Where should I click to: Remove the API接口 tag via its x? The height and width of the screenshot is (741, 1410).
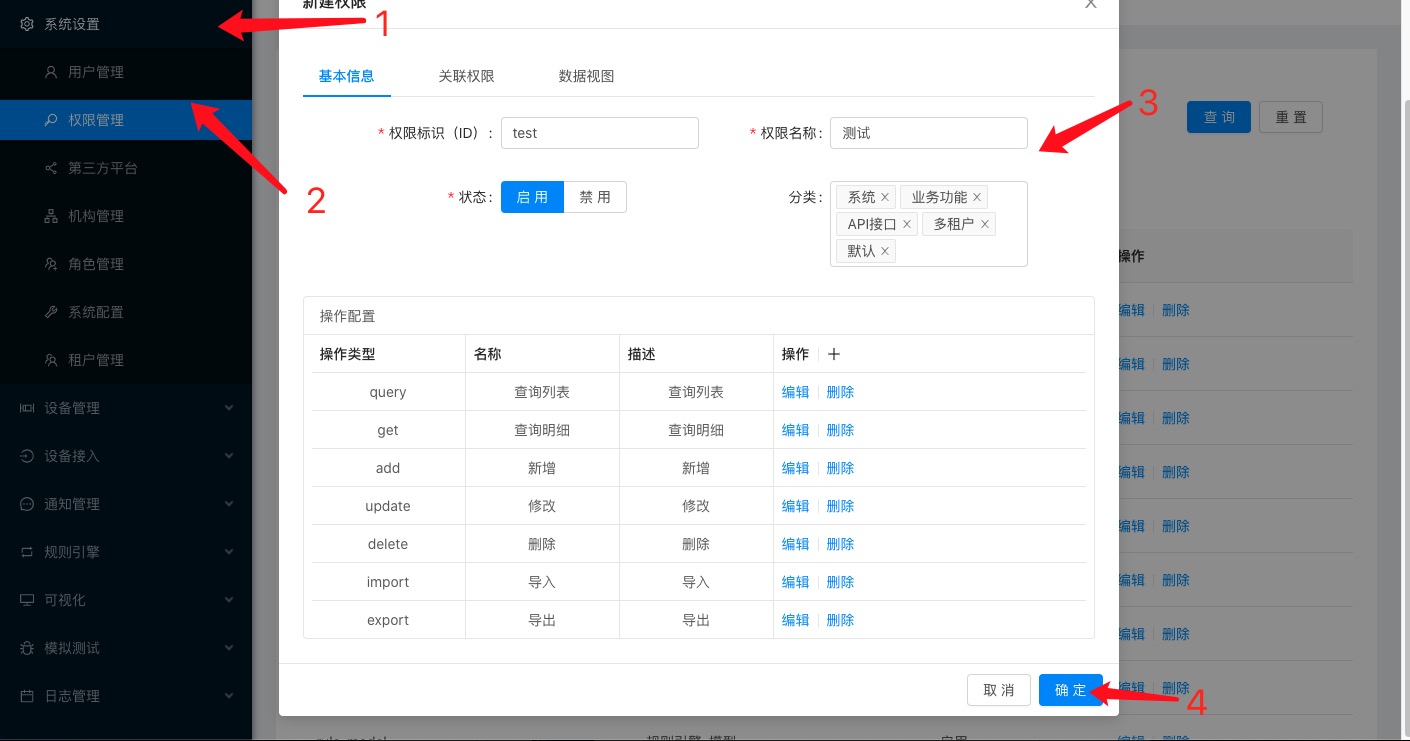[x=907, y=225]
